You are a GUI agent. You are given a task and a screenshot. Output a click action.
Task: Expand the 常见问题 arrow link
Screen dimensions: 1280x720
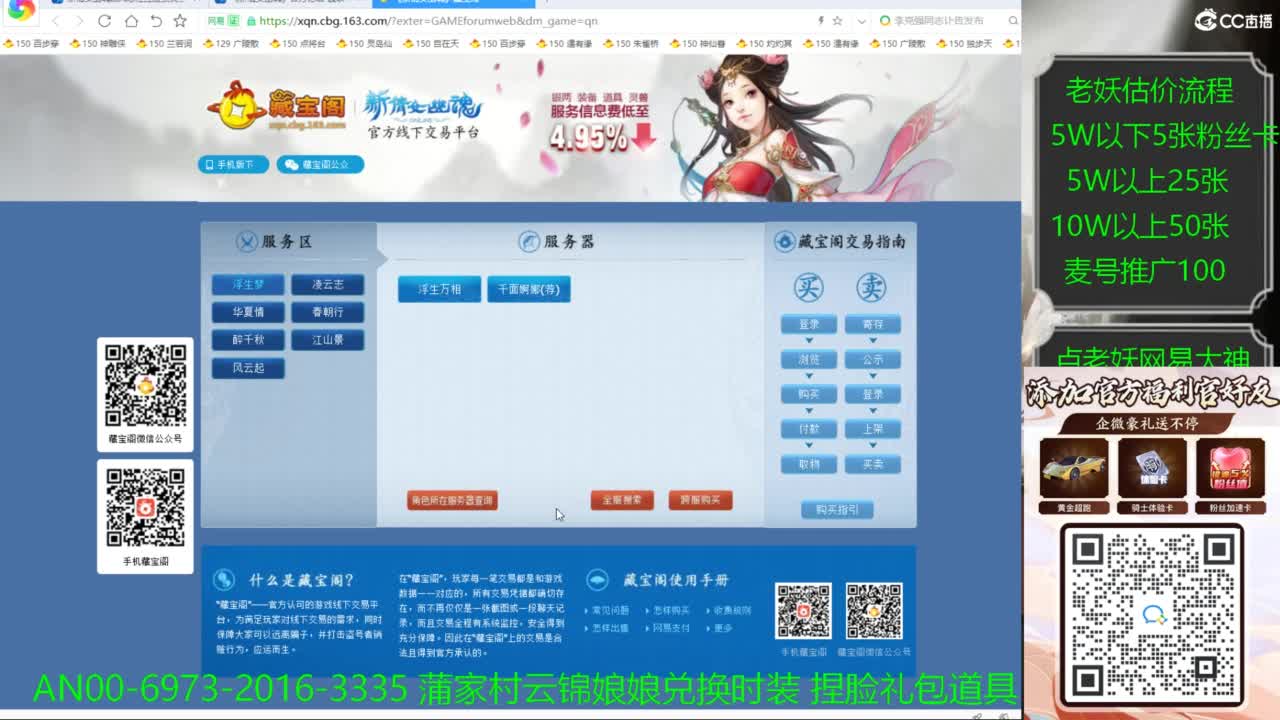587,611
